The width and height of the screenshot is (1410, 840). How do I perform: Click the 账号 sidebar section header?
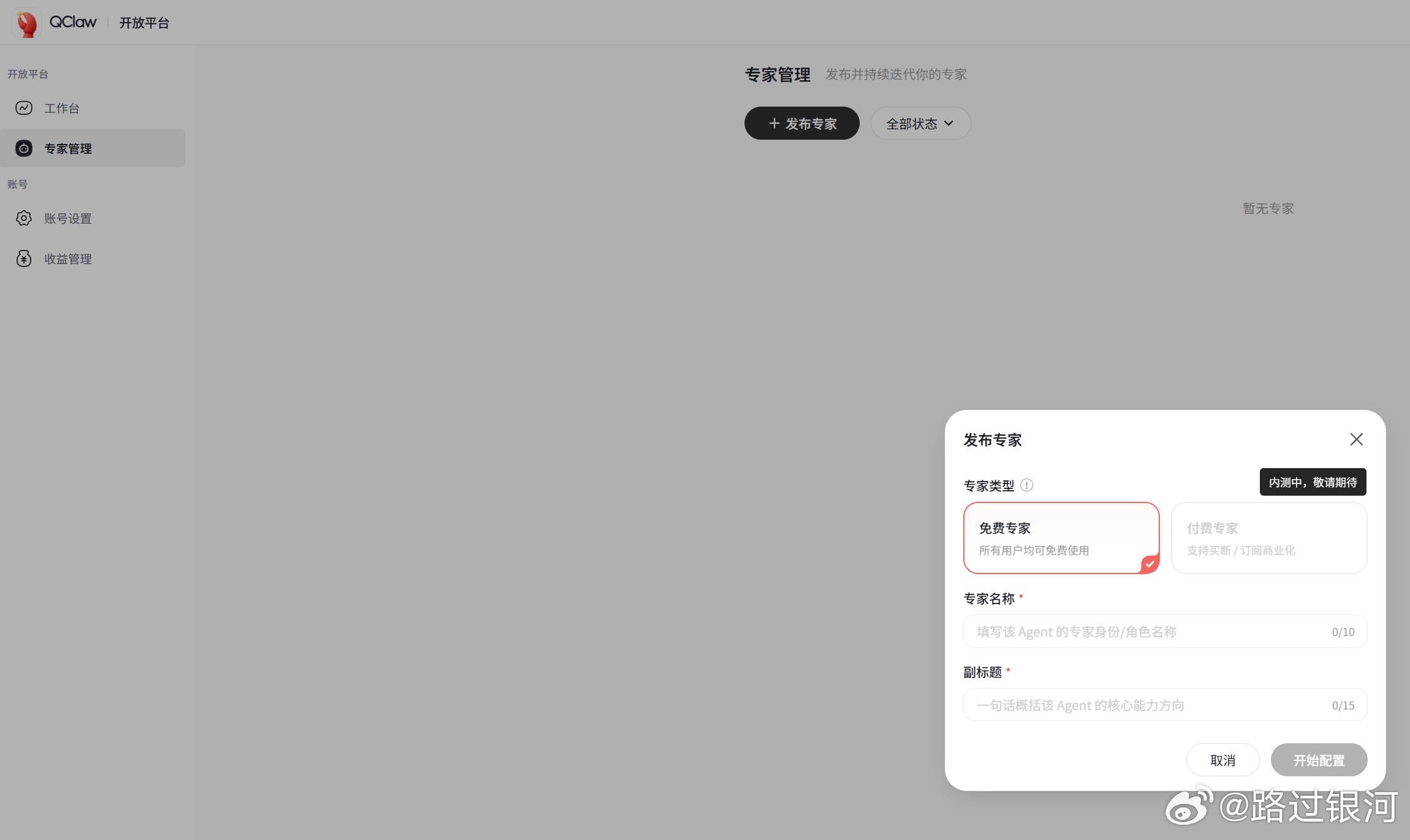tap(17, 184)
